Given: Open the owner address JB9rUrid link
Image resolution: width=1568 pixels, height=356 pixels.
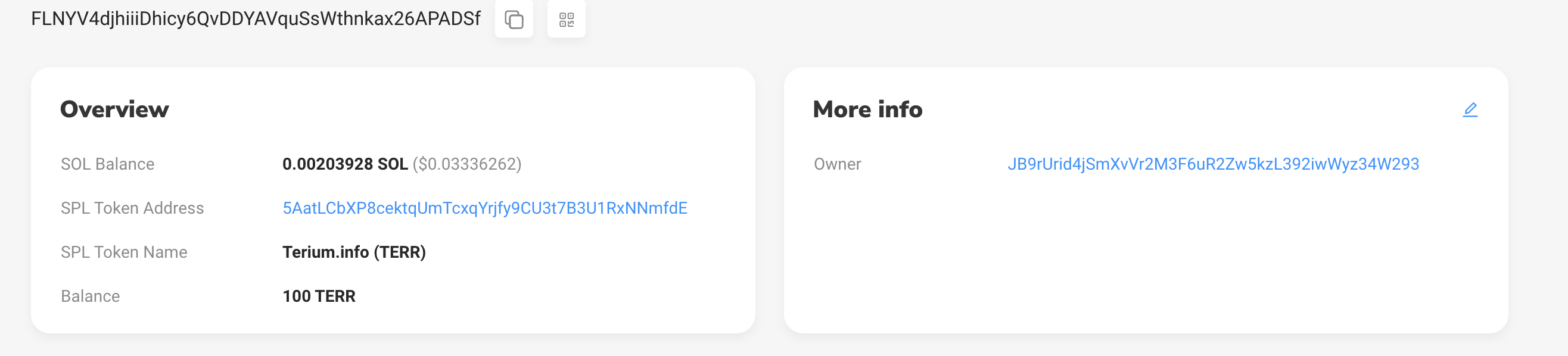Looking at the screenshot, I should (1212, 164).
